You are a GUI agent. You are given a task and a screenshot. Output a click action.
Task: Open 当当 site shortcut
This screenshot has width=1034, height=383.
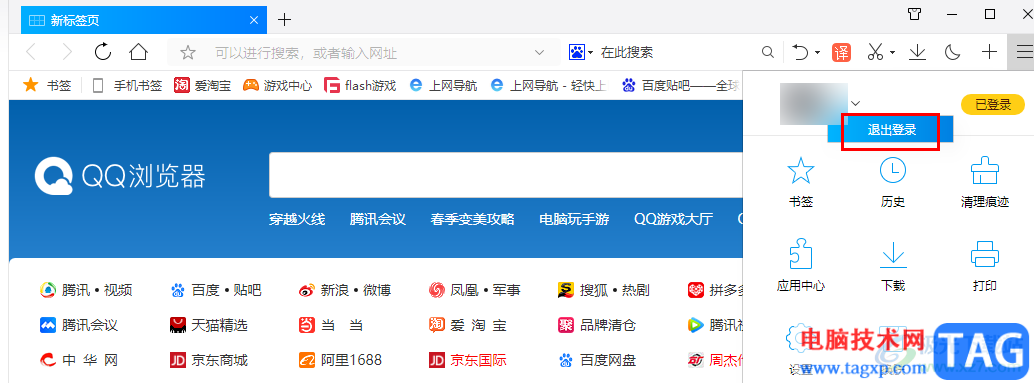pos(331,325)
